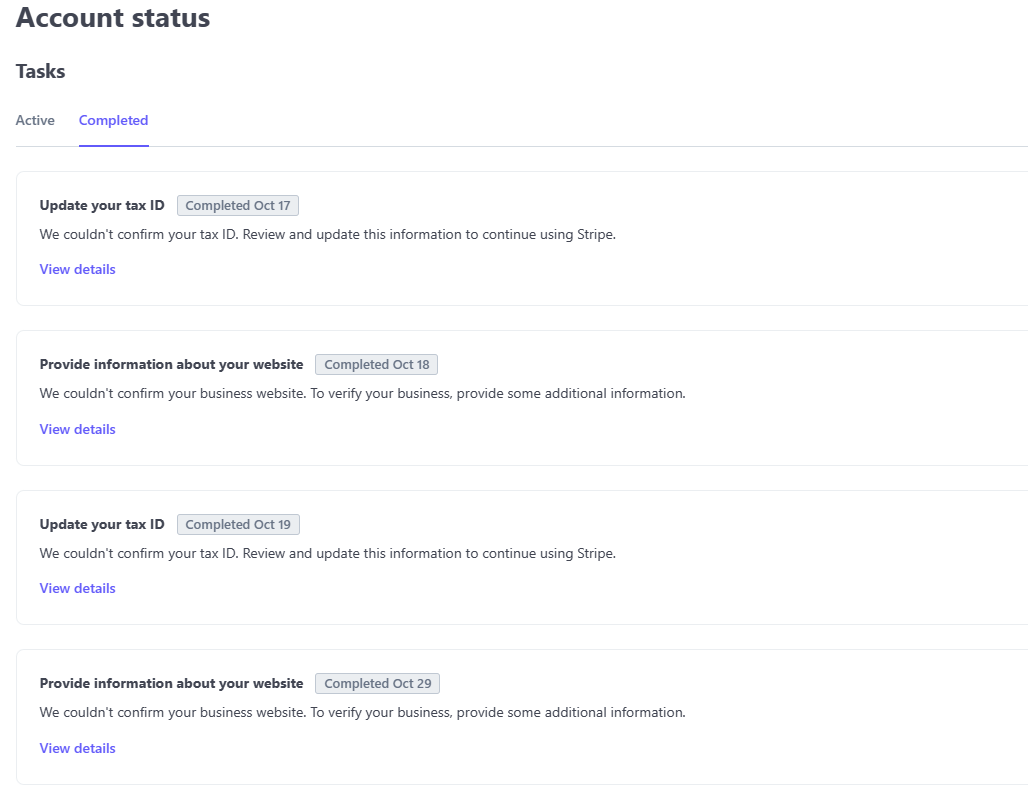This screenshot has width=1028, height=789.
Task: View details of the Oct 19 tax ID task
Action: [77, 588]
